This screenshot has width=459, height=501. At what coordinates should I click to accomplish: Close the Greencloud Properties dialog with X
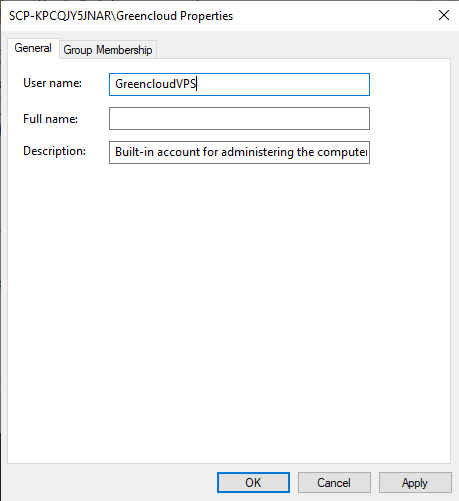[444, 15]
